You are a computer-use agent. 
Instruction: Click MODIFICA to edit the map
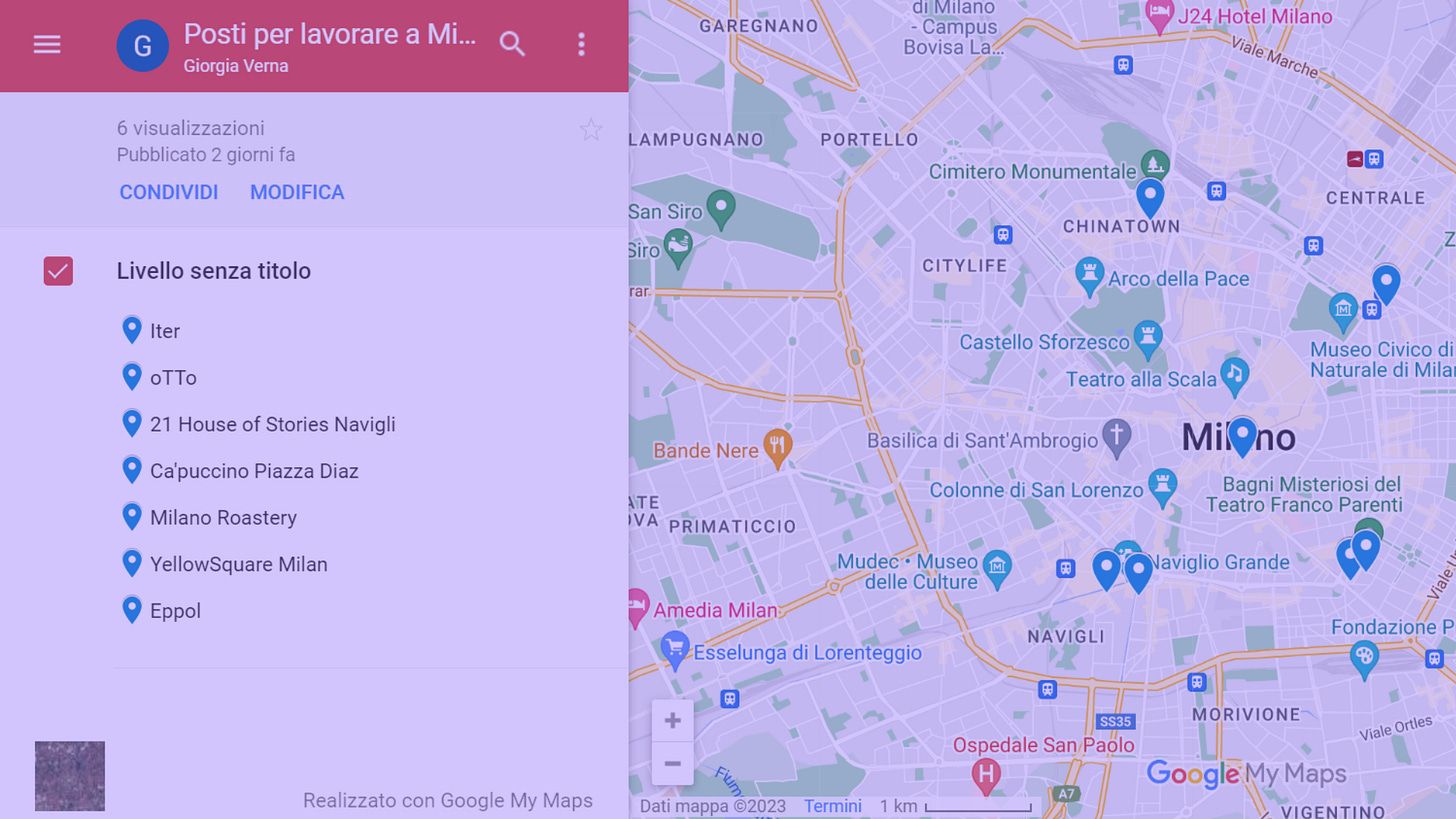point(297,192)
